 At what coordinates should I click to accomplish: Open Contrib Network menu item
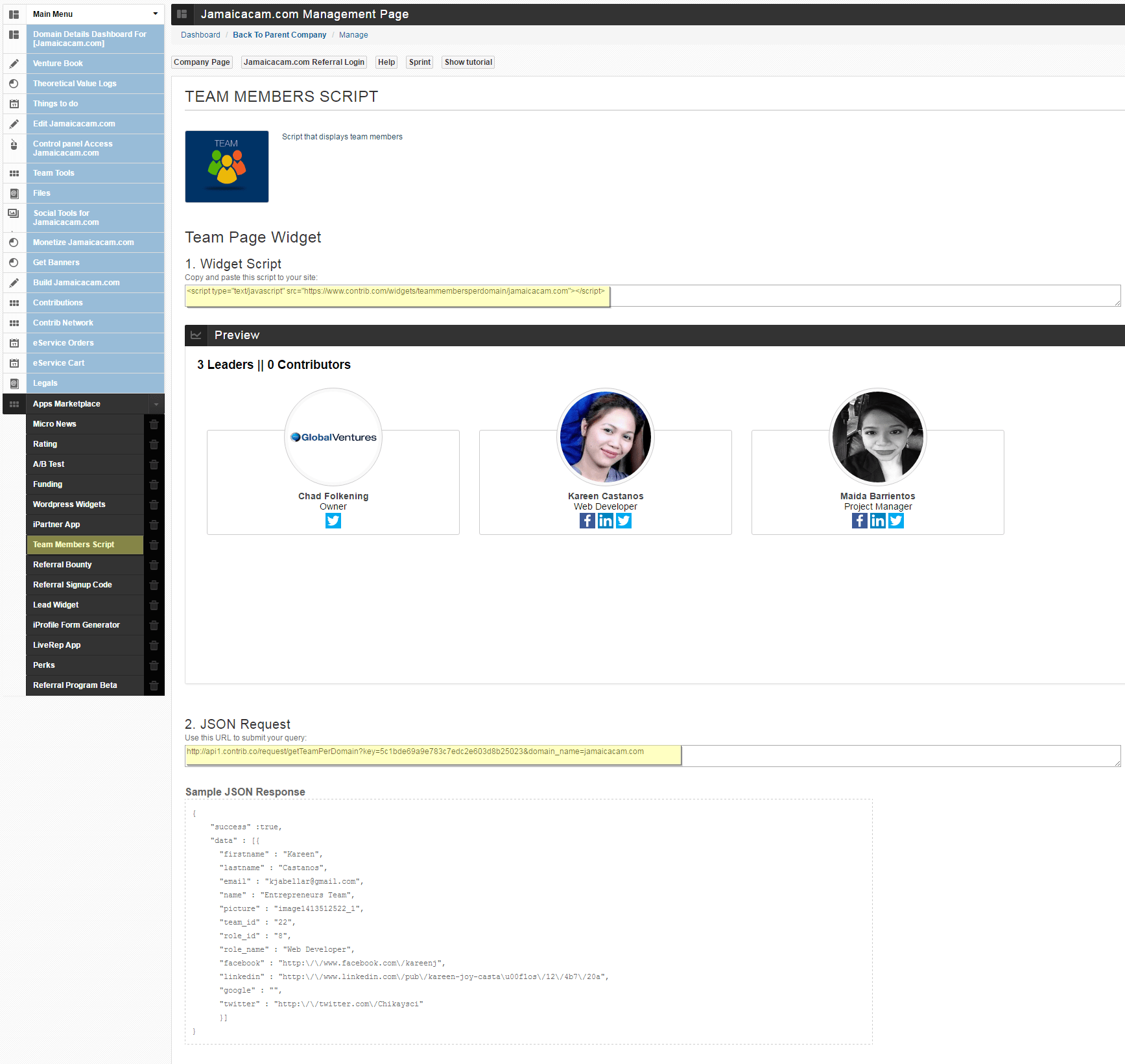click(95, 323)
